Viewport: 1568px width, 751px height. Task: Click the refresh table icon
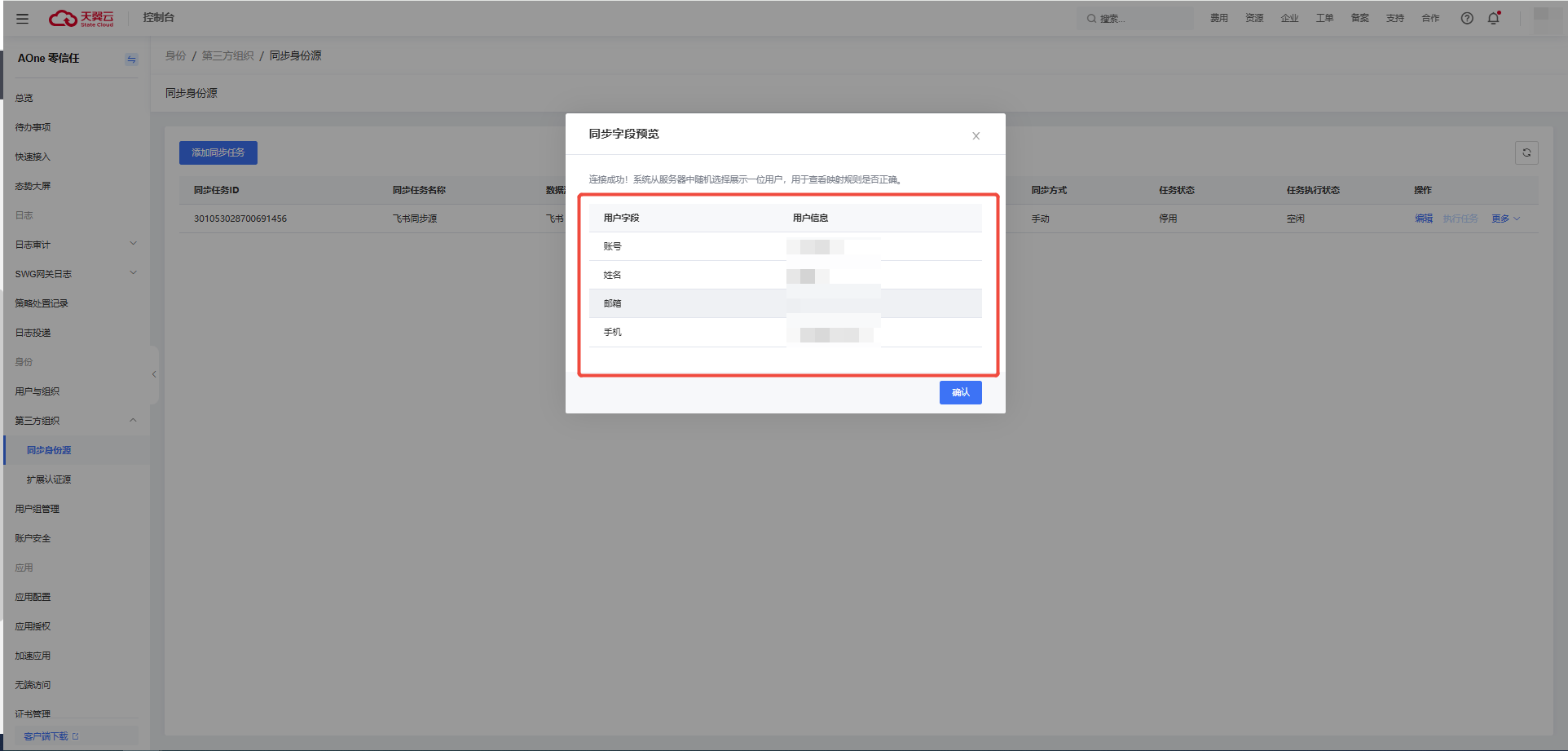click(1526, 152)
